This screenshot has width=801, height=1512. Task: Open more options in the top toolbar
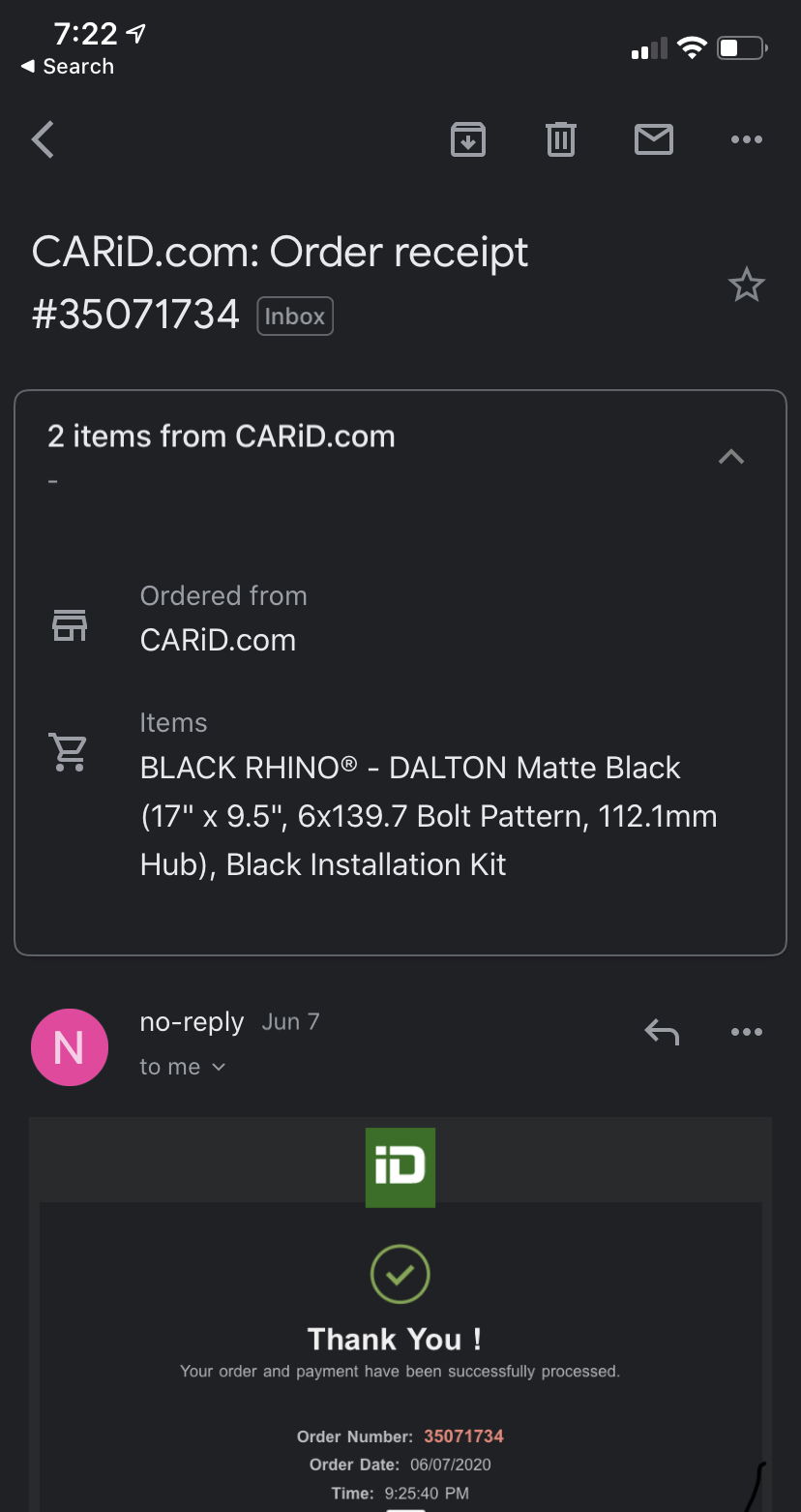point(746,139)
